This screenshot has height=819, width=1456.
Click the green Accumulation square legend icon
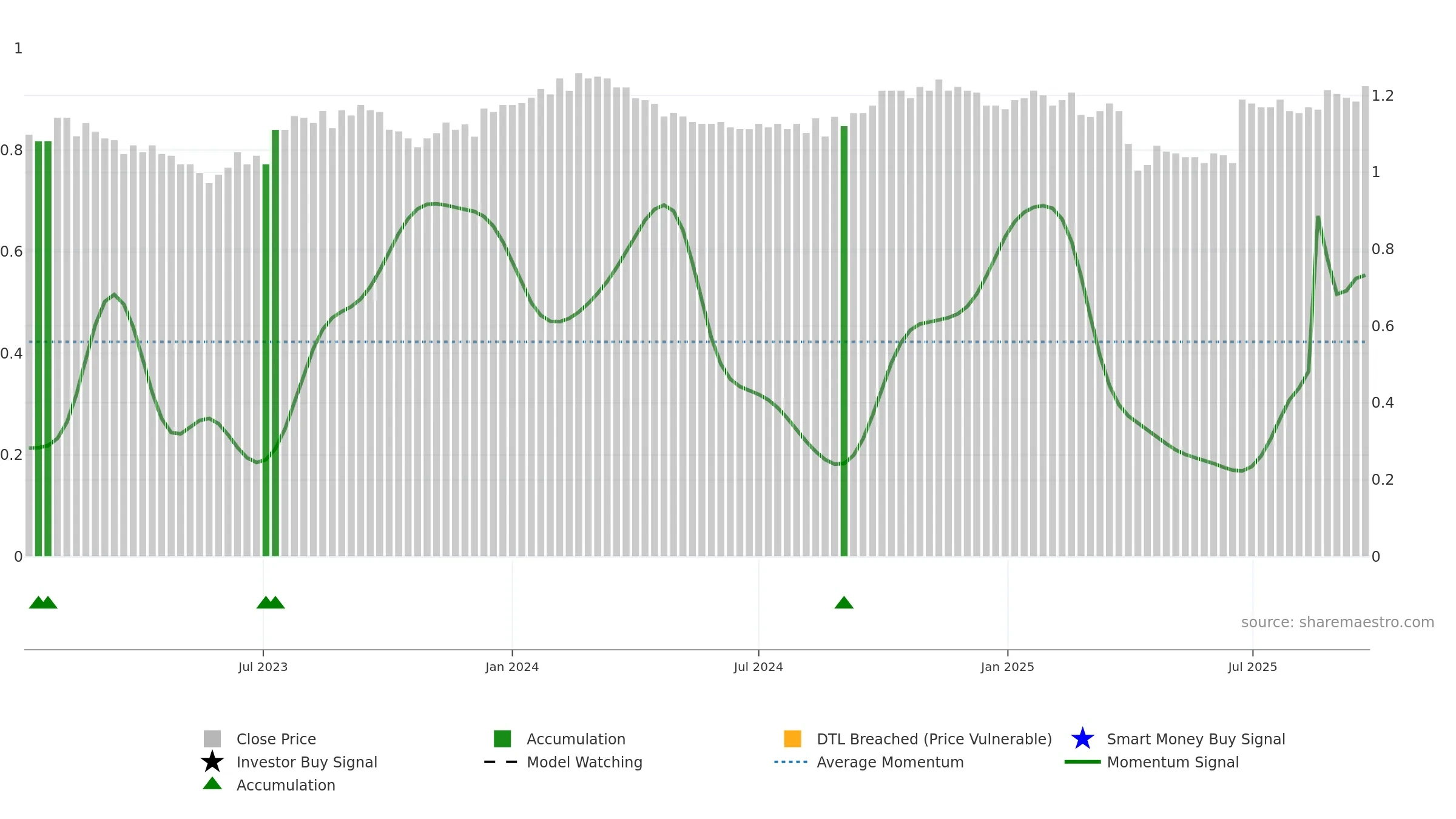point(502,738)
